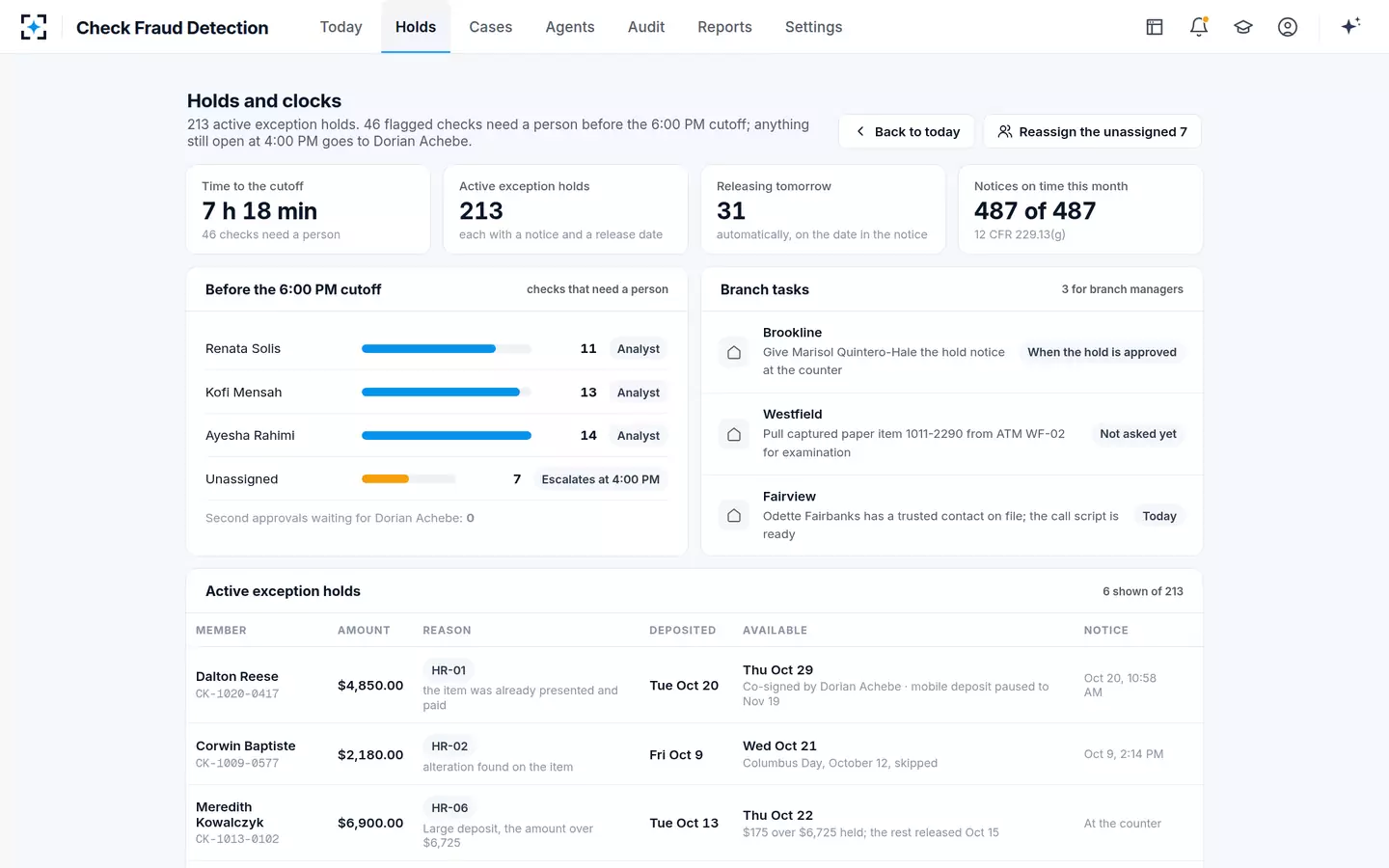Image resolution: width=1389 pixels, height=868 pixels.
Task: View the Reports tab
Action: tap(725, 27)
